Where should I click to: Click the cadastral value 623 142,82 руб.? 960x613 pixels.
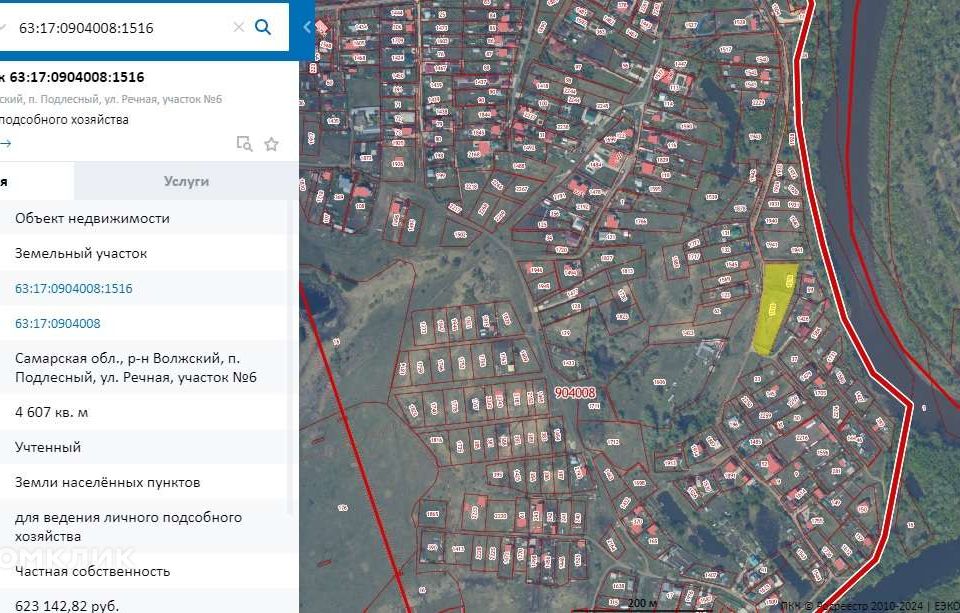(x=67, y=605)
